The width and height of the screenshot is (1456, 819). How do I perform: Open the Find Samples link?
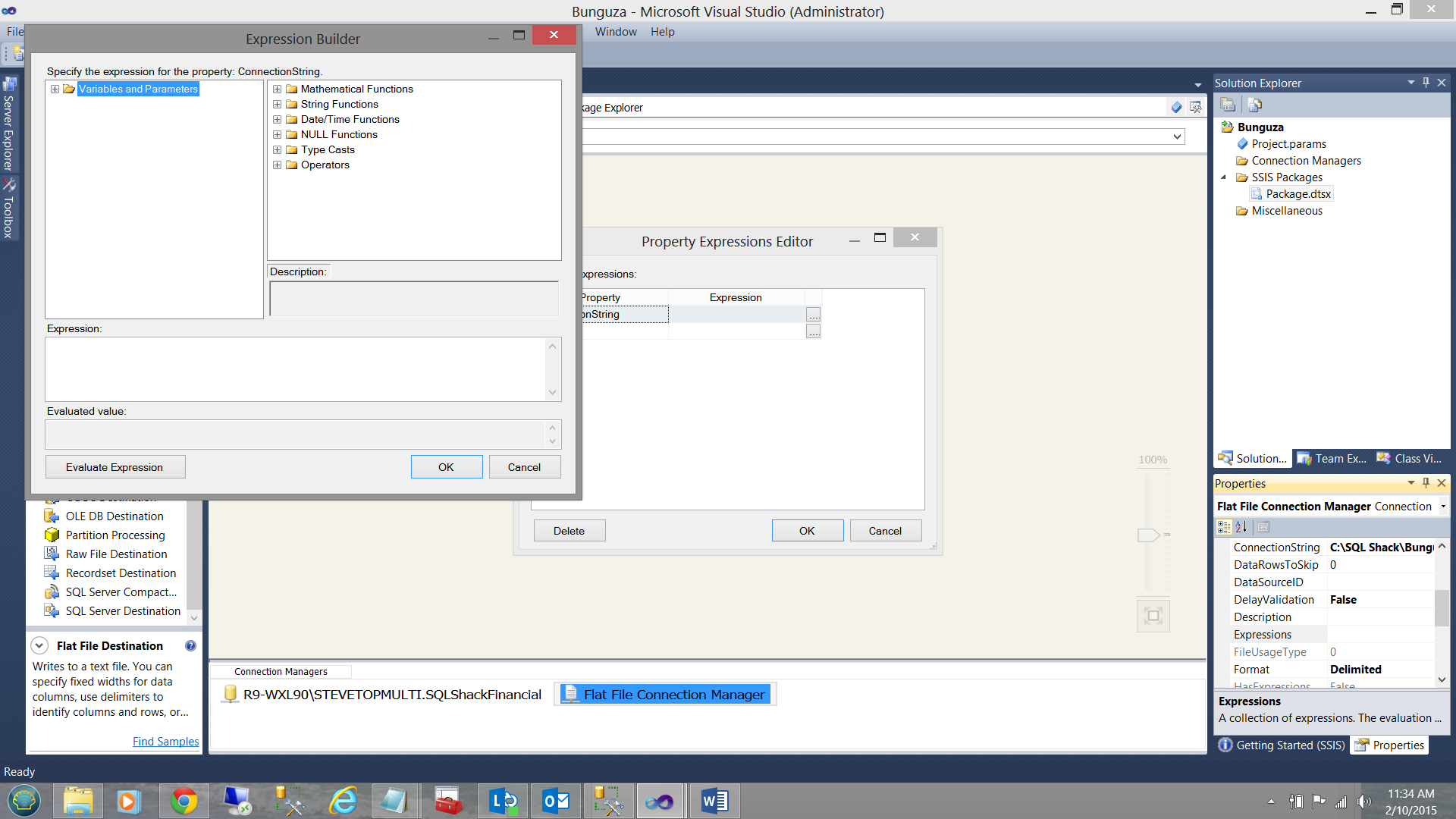click(165, 742)
